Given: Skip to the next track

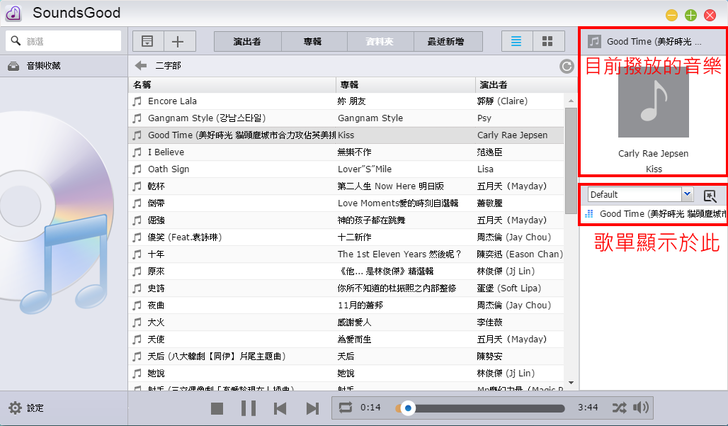Looking at the screenshot, I should click(x=312, y=408).
